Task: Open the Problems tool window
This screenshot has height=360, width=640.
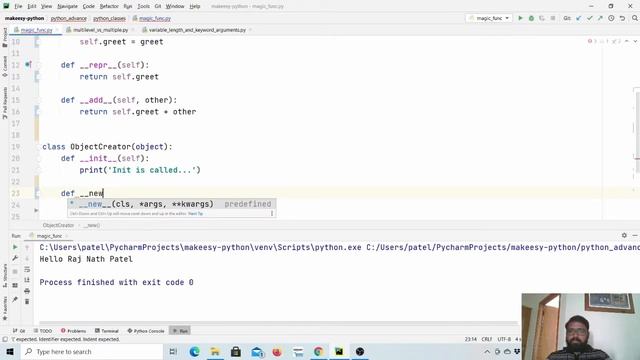Action: point(73,331)
